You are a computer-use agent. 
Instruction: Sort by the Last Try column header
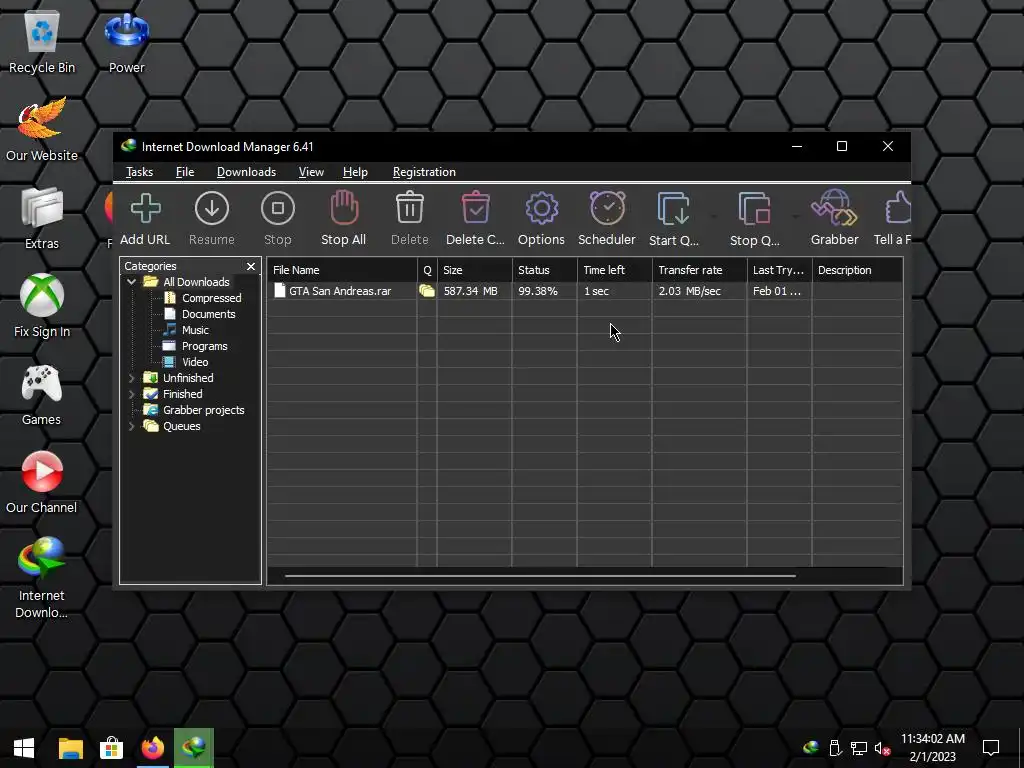(780, 270)
